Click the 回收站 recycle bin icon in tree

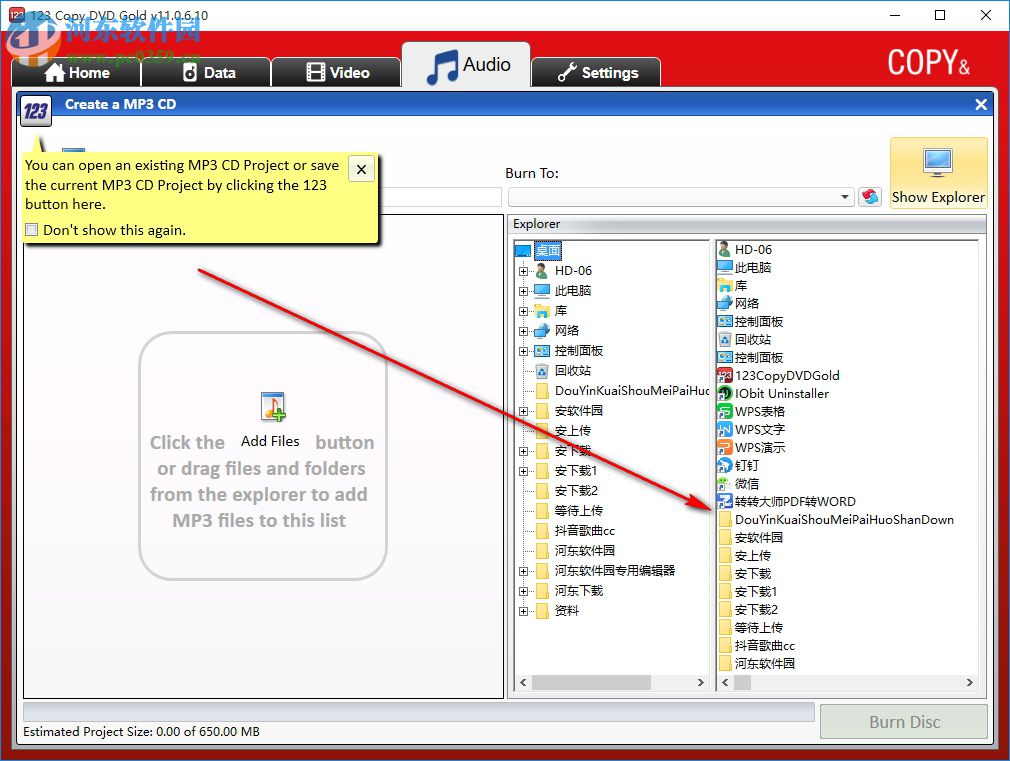pos(542,371)
